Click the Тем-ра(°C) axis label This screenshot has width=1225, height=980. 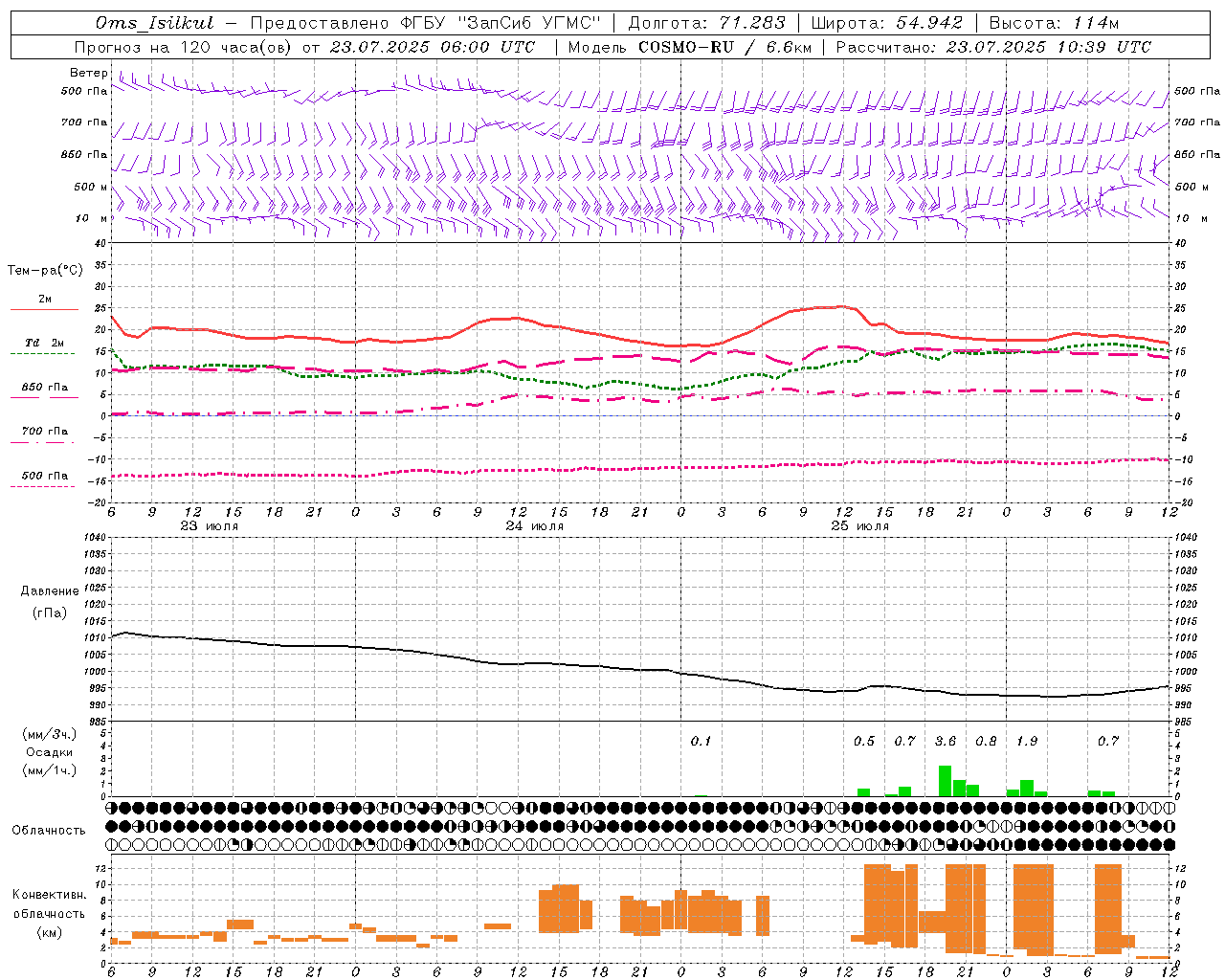(45, 271)
